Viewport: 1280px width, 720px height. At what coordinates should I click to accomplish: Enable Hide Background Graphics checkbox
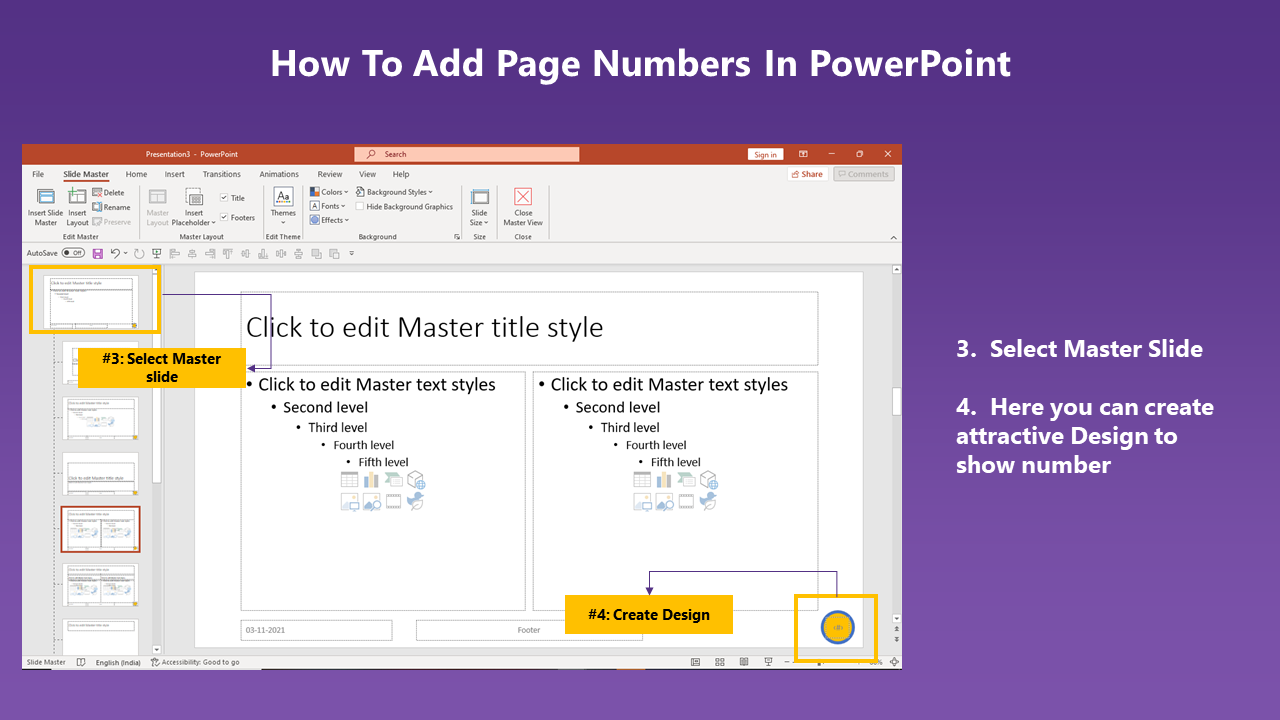click(x=360, y=207)
